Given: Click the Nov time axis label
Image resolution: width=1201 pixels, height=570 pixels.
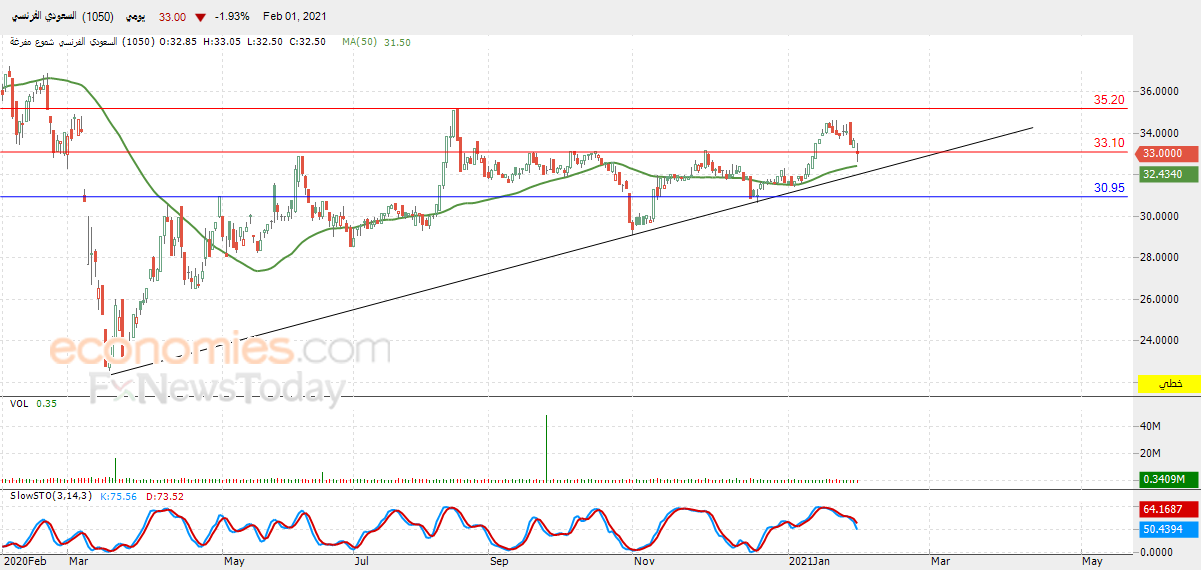Looking at the screenshot, I should (644, 561).
